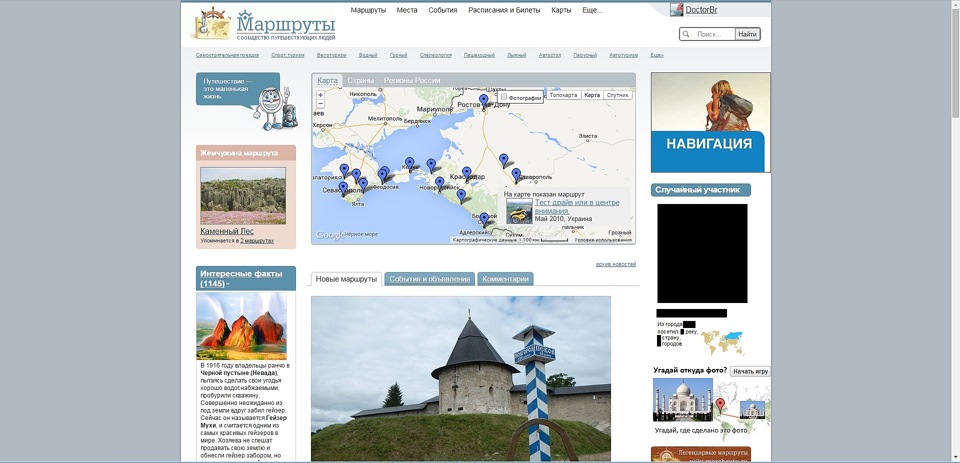Screen dimensions: 960x463
Task: Switch map to Топокарта view
Action: 563,96
